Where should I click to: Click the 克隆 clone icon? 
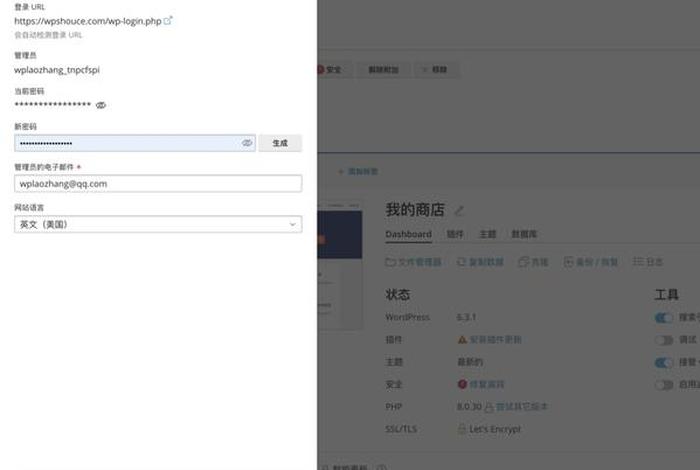523,262
